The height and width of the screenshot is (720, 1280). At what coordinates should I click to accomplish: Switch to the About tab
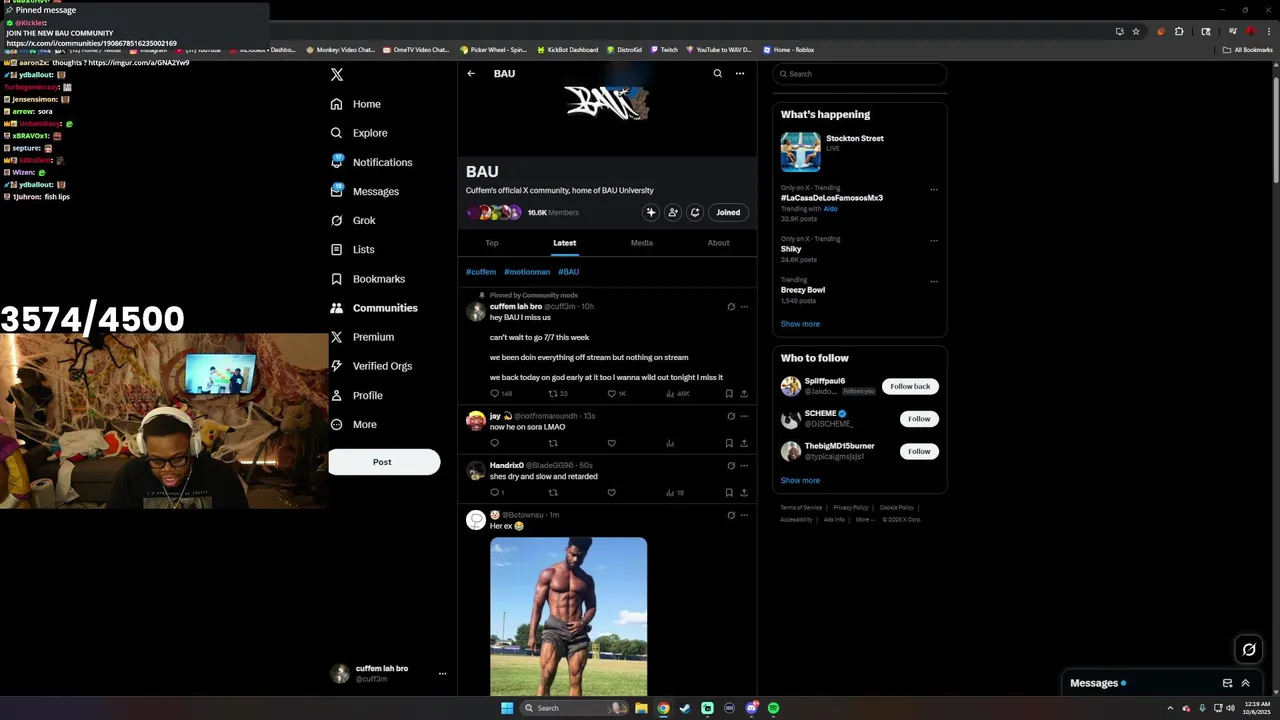[x=718, y=243]
